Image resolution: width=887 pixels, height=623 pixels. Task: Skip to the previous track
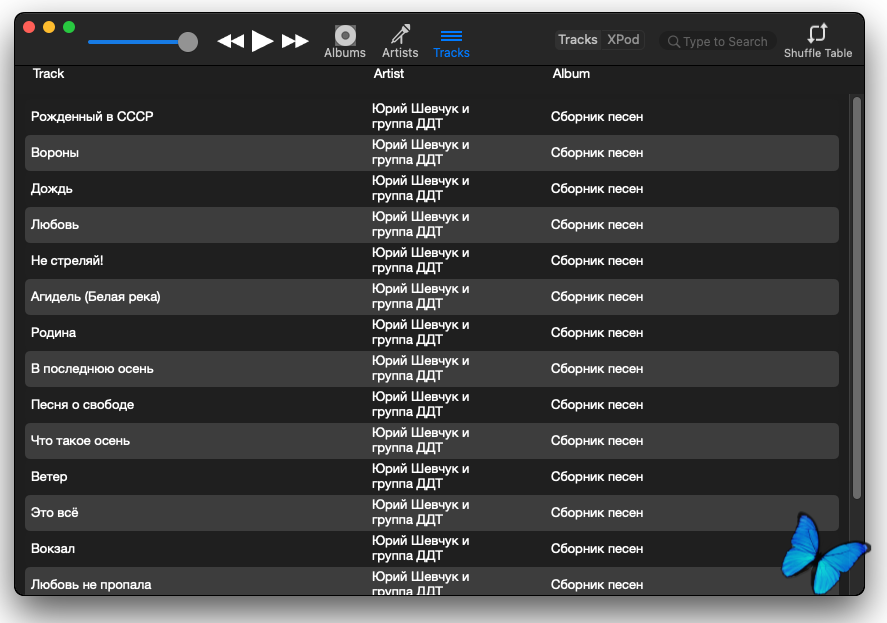pos(231,41)
